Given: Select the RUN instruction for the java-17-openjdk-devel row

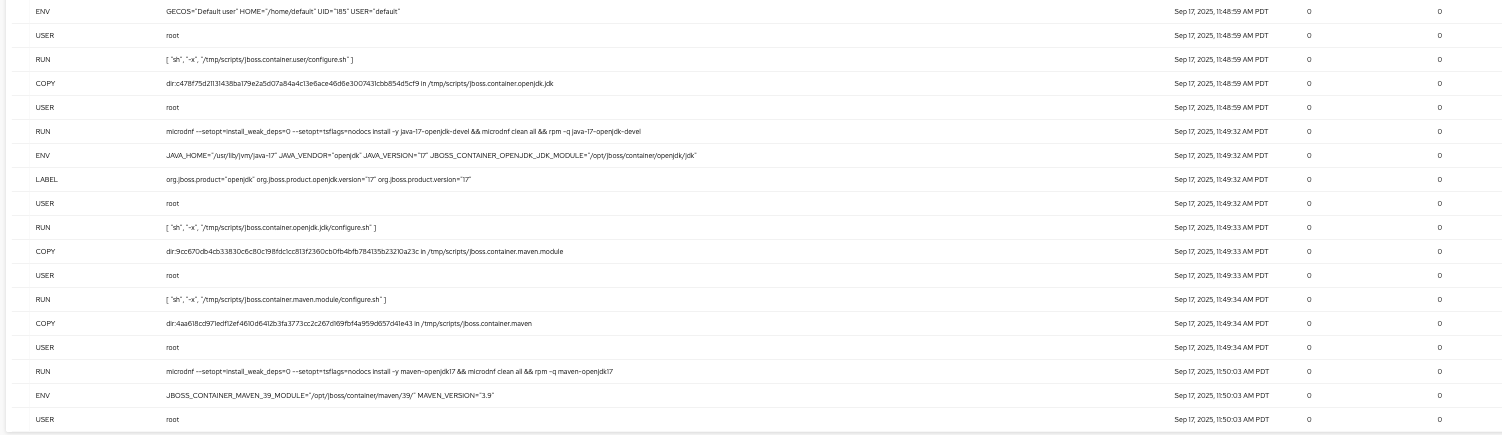Looking at the screenshot, I should pos(43,131).
